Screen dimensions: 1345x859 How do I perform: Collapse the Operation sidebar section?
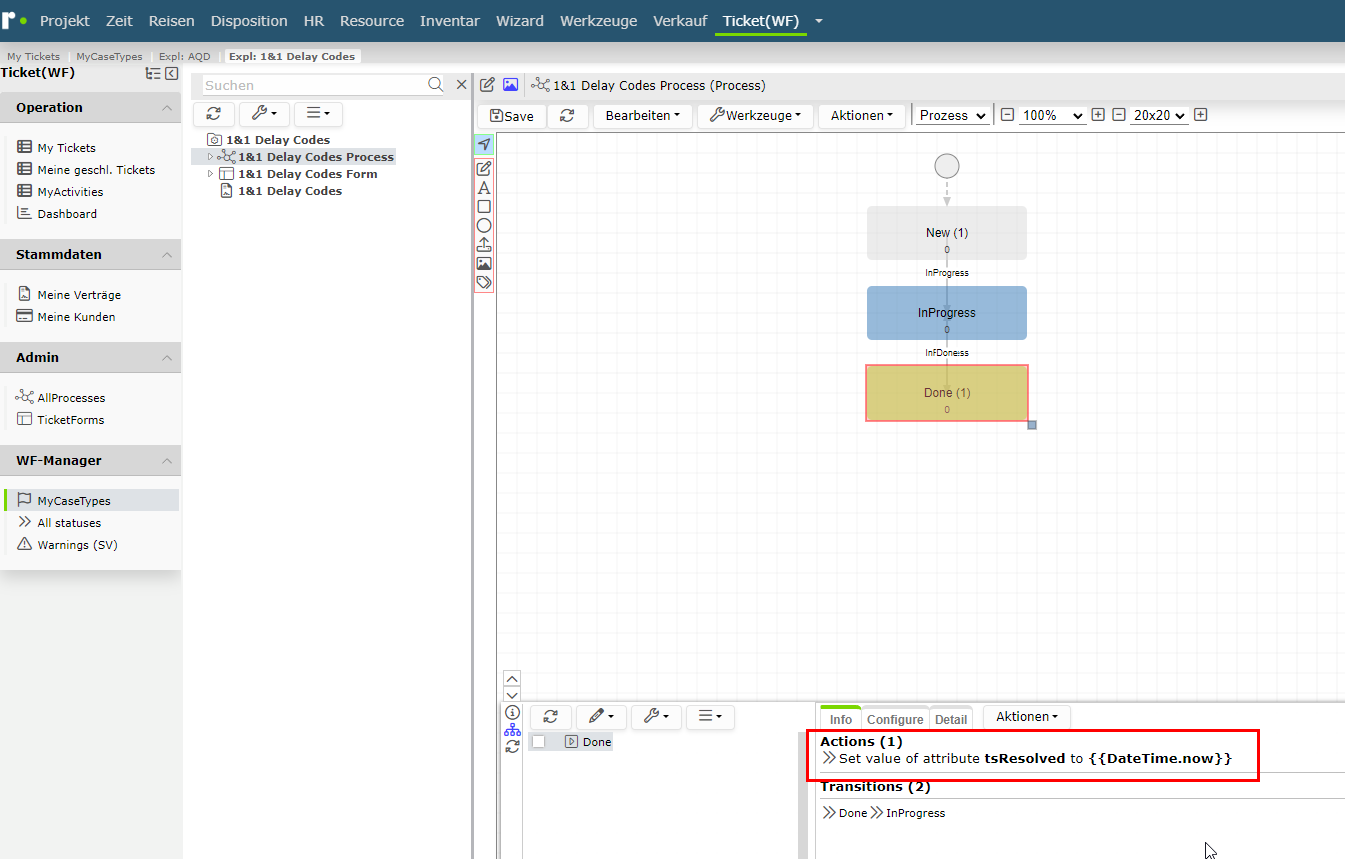166,108
